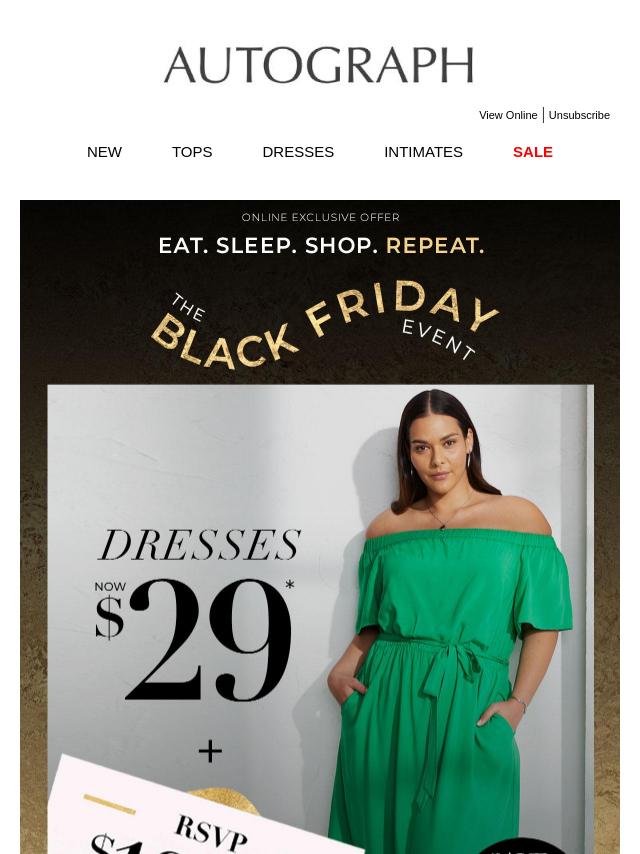Click the Unsubscribe link
The image size is (640, 854).
click(579, 115)
